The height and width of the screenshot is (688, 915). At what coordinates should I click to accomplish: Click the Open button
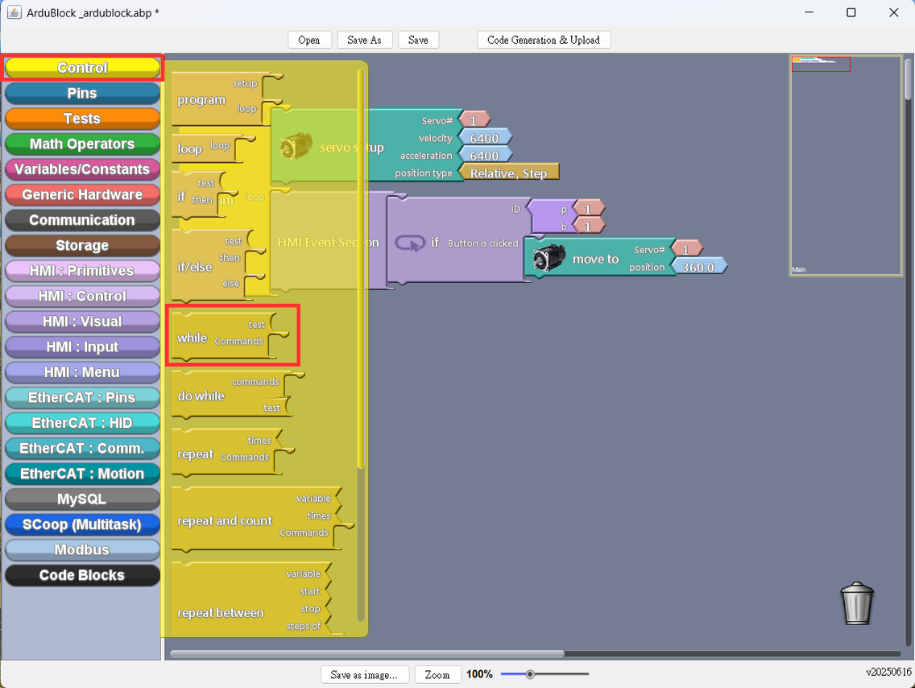[309, 40]
